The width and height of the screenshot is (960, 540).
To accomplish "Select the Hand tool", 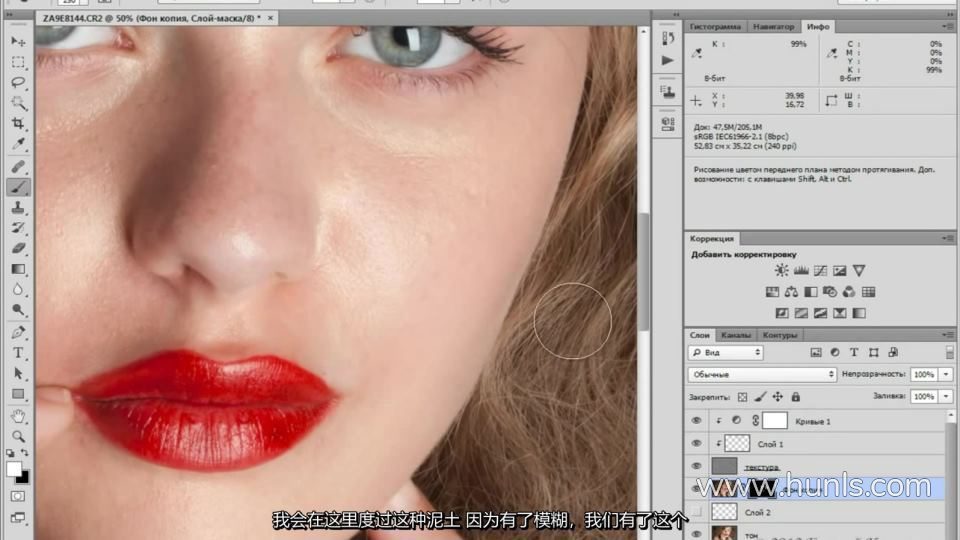I will click(x=18, y=416).
